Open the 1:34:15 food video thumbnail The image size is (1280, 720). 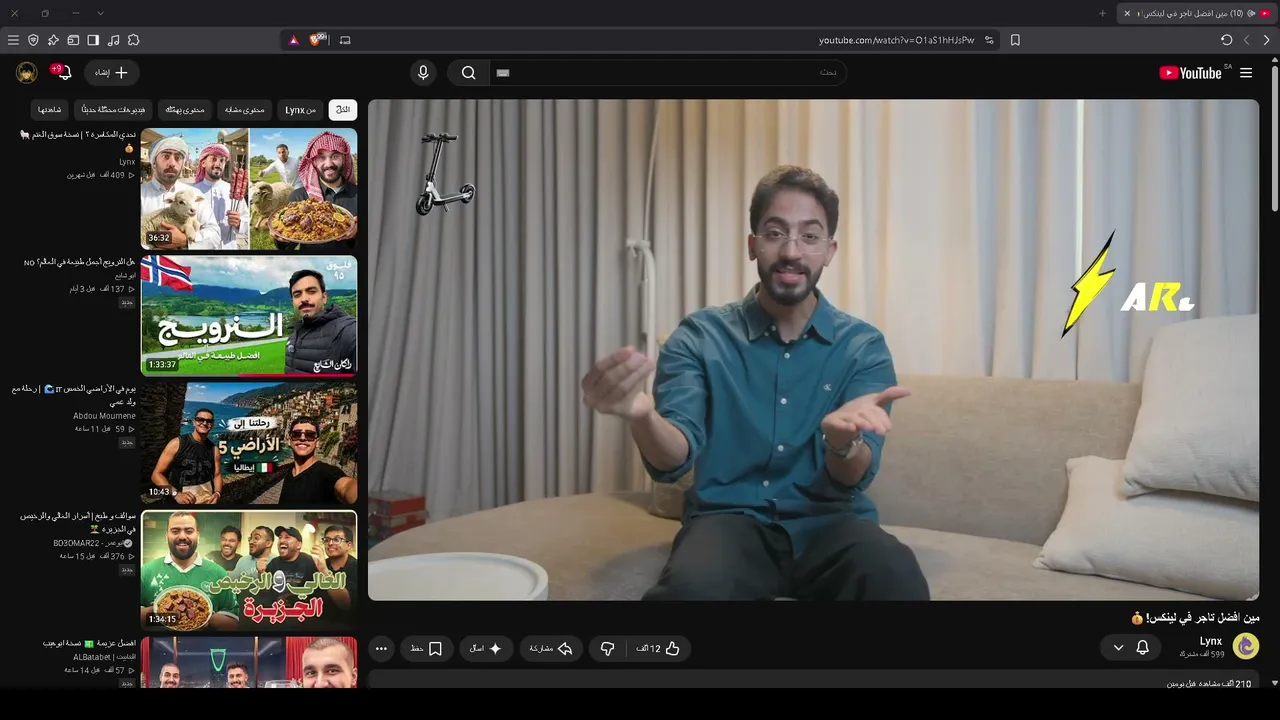(249, 570)
